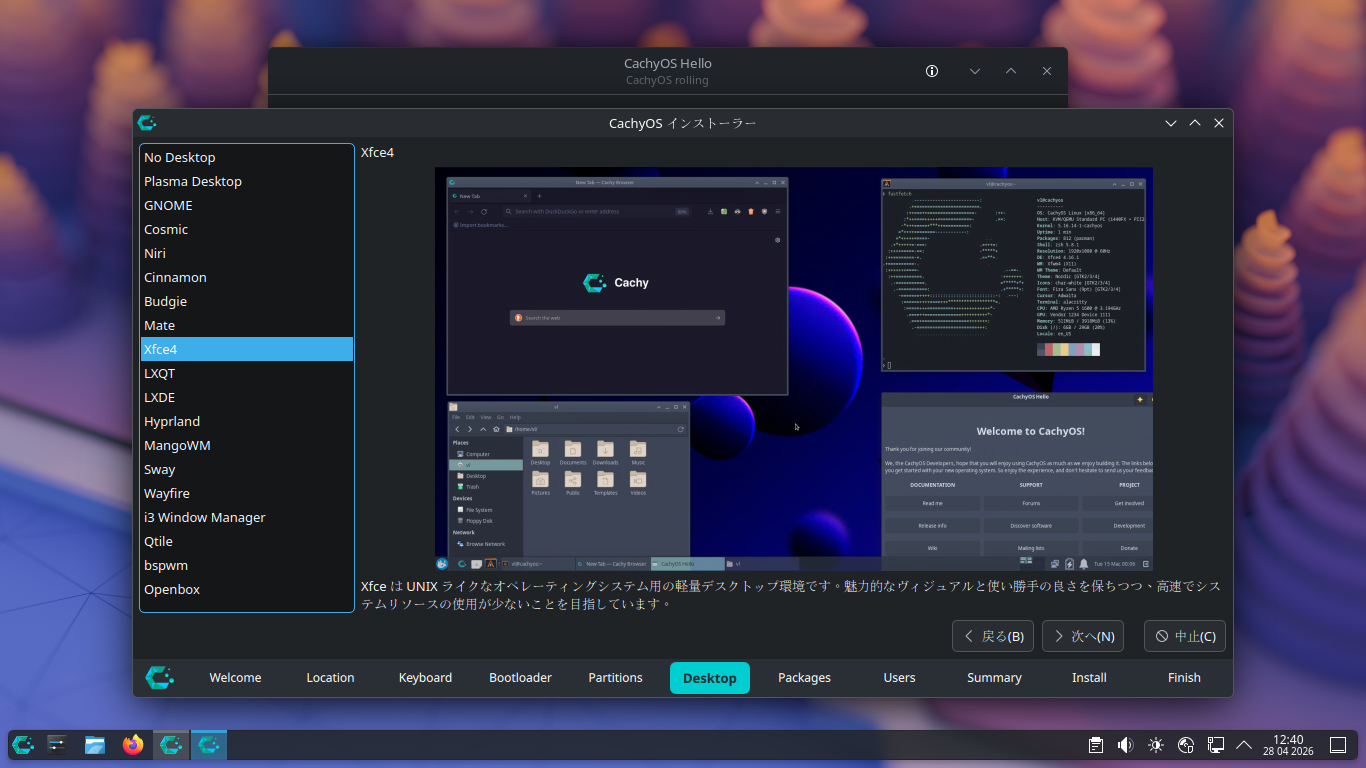The image size is (1366, 768).
Task: Open the volume control tray icon
Action: click(x=1125, y=745)
